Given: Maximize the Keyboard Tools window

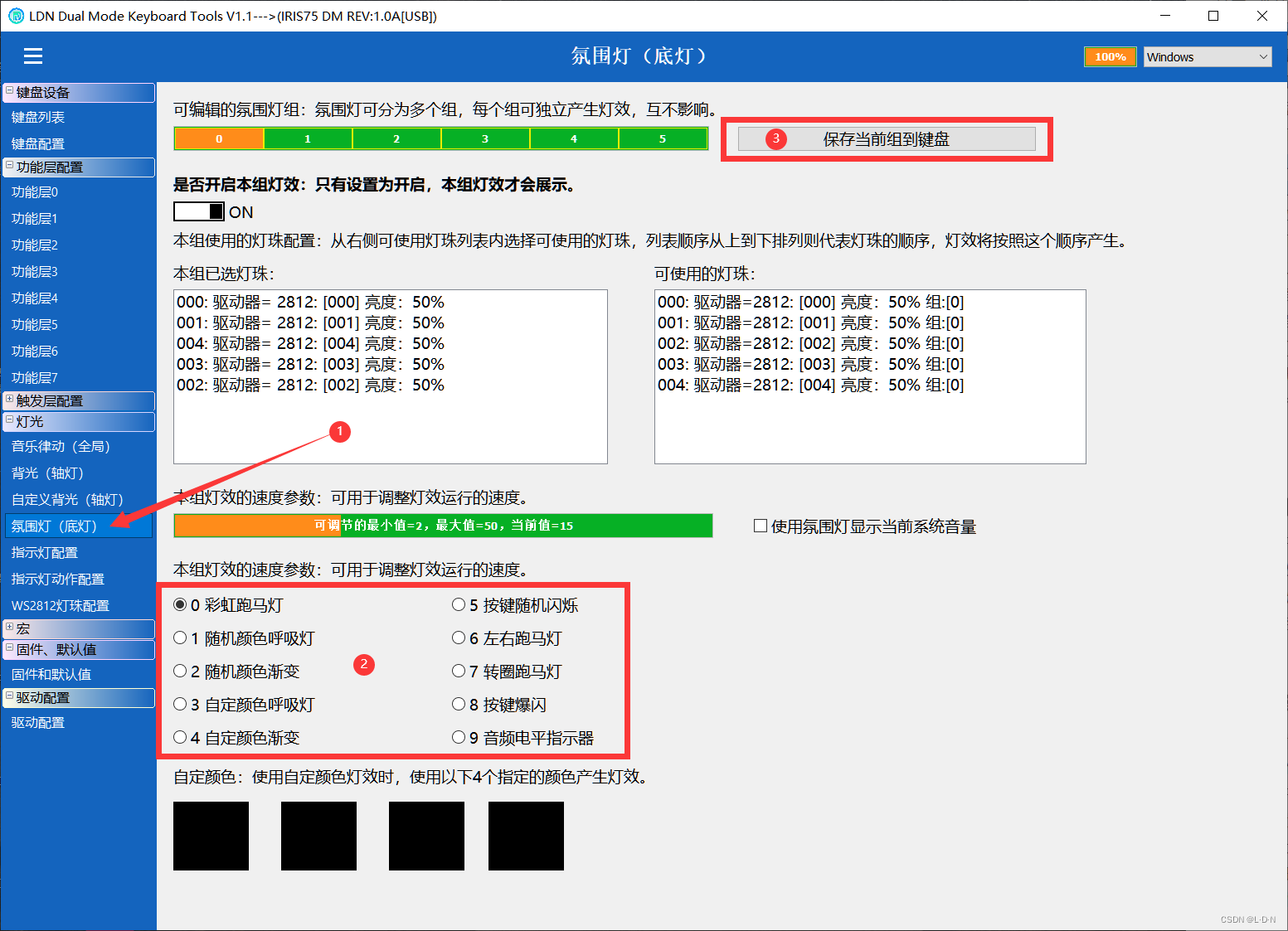Looking at the screenshot, I should (x=1213, y=16).
